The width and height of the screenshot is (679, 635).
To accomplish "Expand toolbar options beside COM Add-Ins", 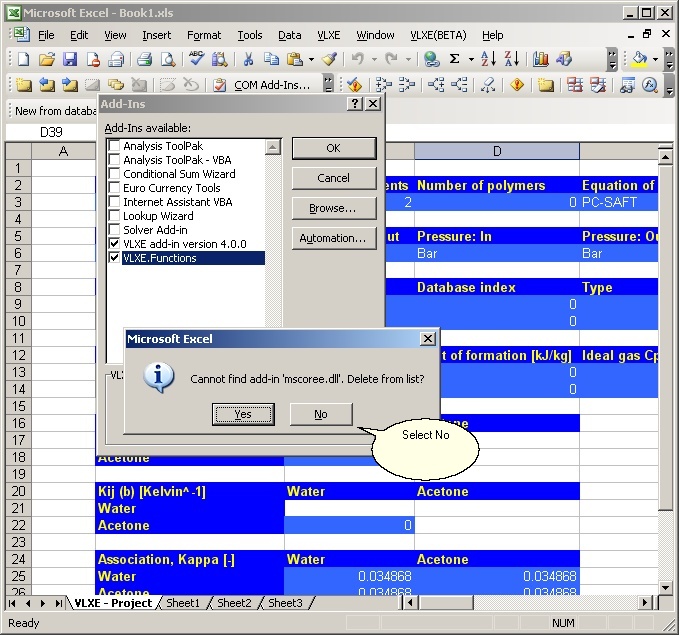I will point(329,84).
